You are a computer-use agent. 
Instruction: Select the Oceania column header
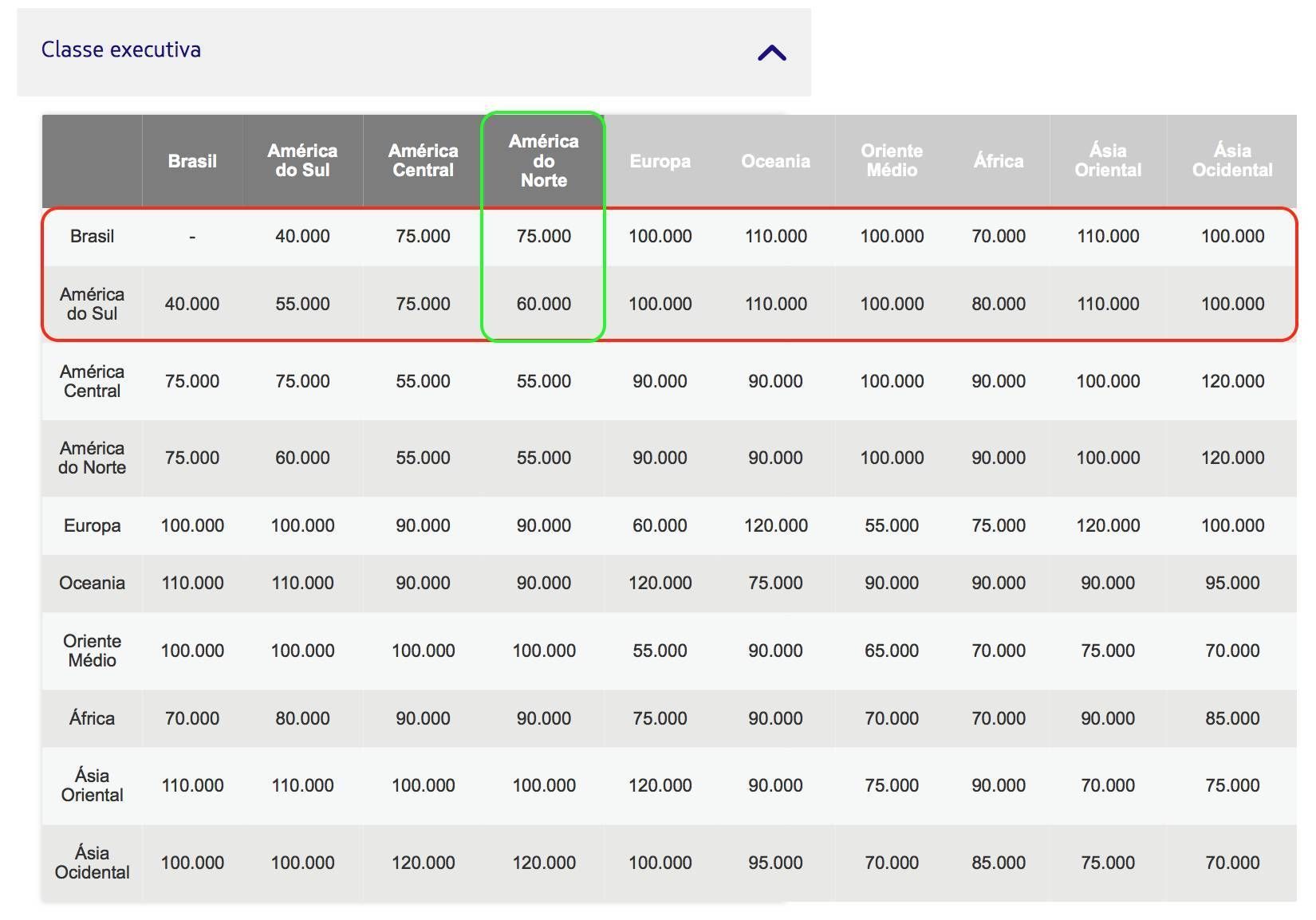pyautogui.click(x=775, y=161)
